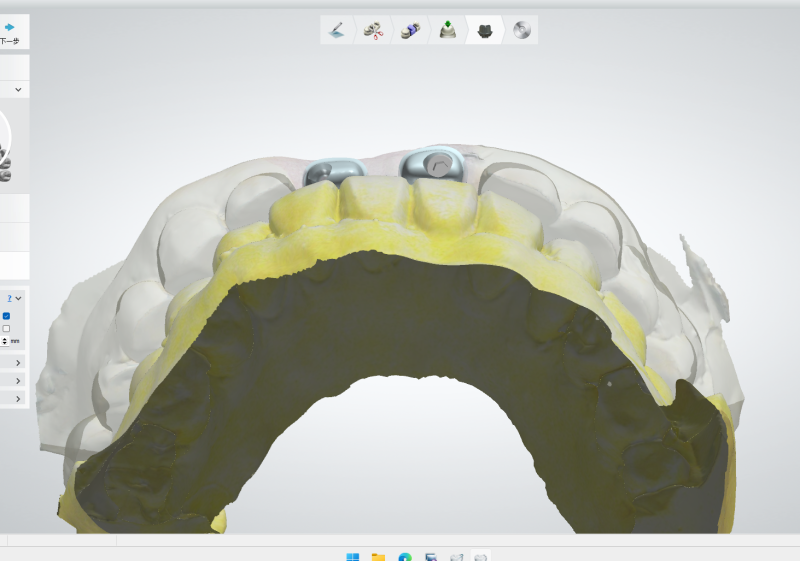Image resolution: width=800 pixels, height=561 pixels.
Task: Expand the first collapsed panel row
Action: 18,362
